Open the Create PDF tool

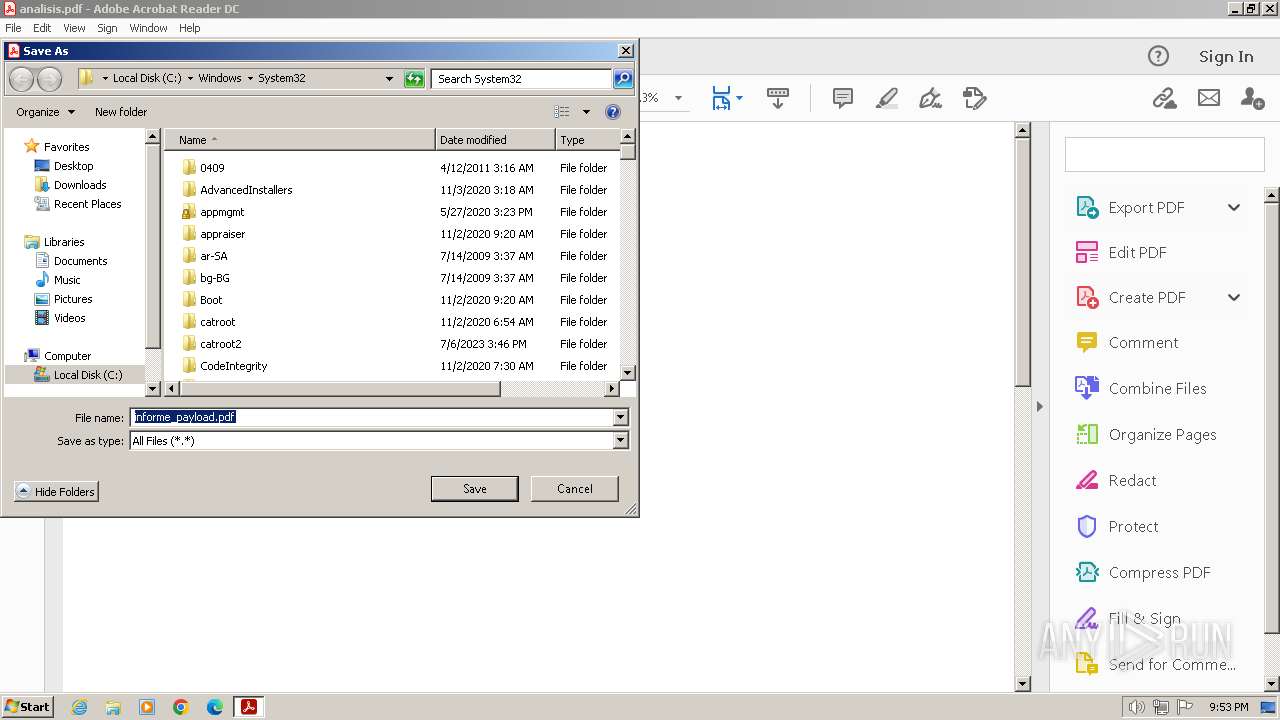coord(1130,298)
